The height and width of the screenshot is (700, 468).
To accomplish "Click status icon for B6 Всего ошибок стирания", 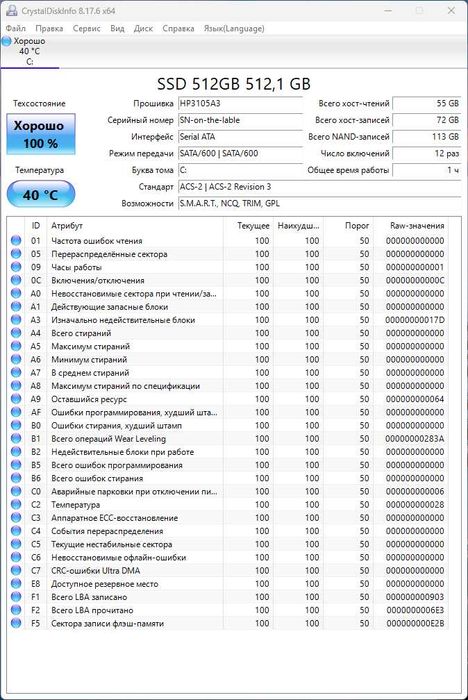I will tap(16, 478).
